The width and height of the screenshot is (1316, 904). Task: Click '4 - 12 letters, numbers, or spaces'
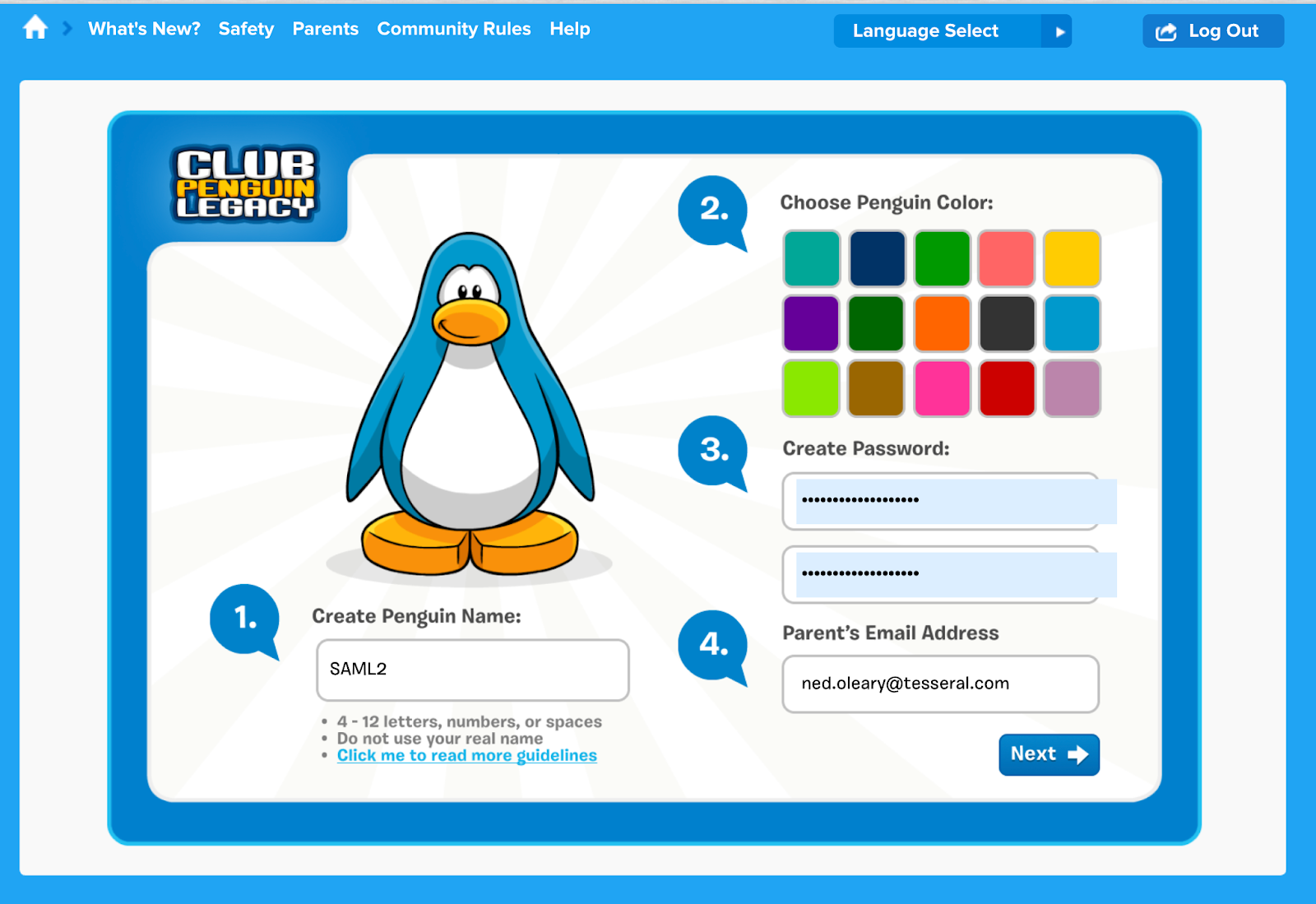pos(470,721)
